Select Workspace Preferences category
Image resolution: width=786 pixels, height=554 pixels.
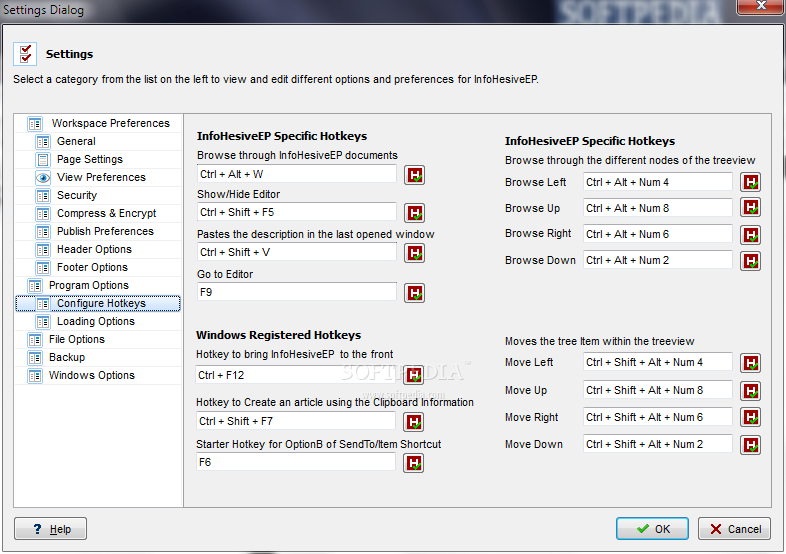click(x=111, y=123)
